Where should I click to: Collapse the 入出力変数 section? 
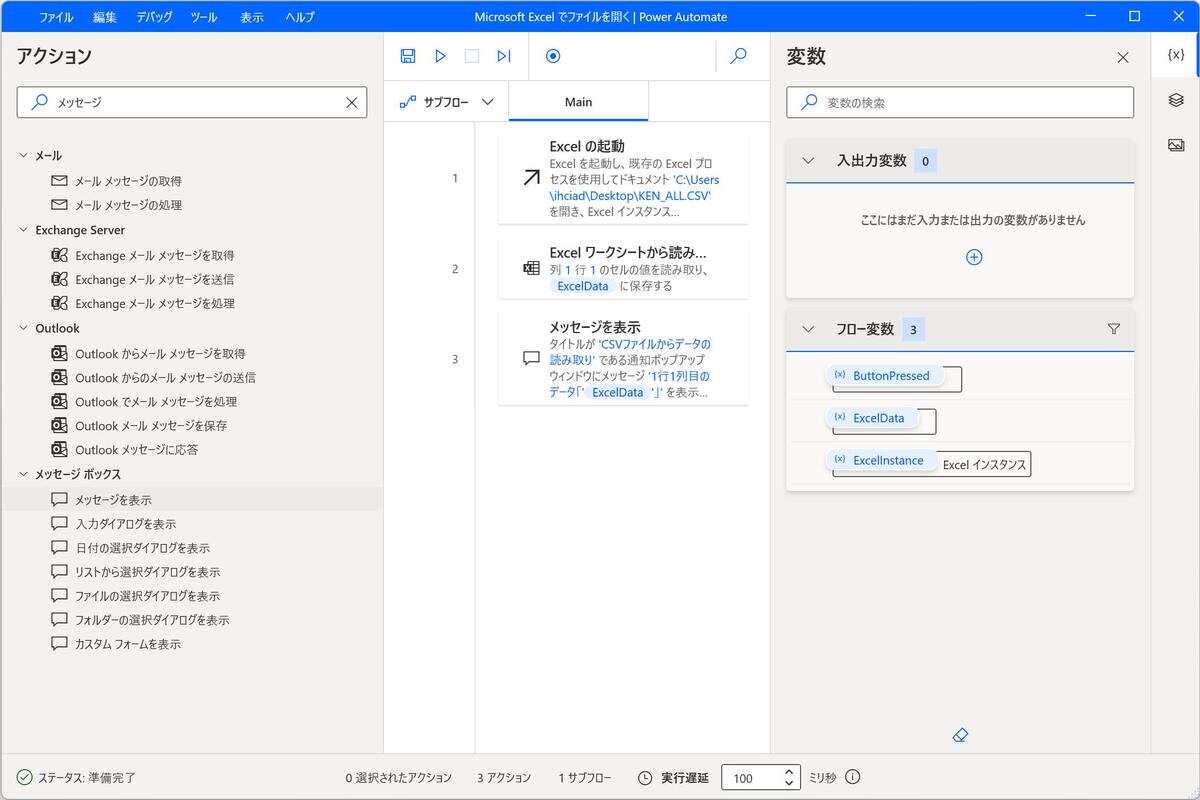[808, 161]
